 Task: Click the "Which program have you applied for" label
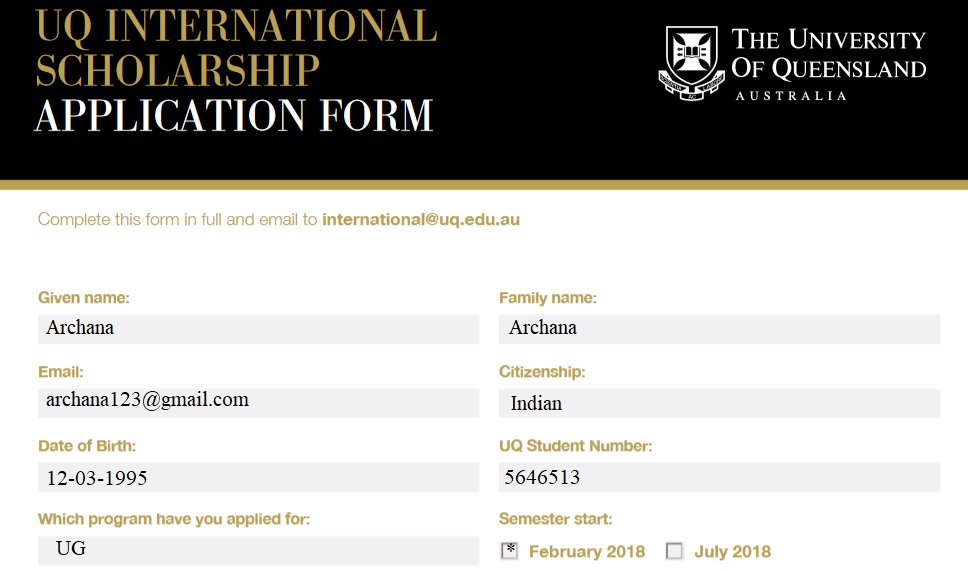[x=174, y=519]
